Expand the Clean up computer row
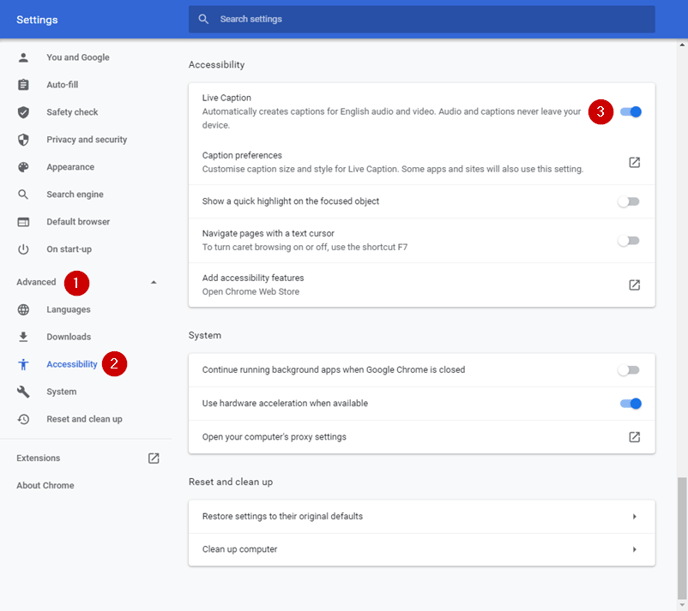688x611 pixels. pyautogui.click(x=422, y=550)
